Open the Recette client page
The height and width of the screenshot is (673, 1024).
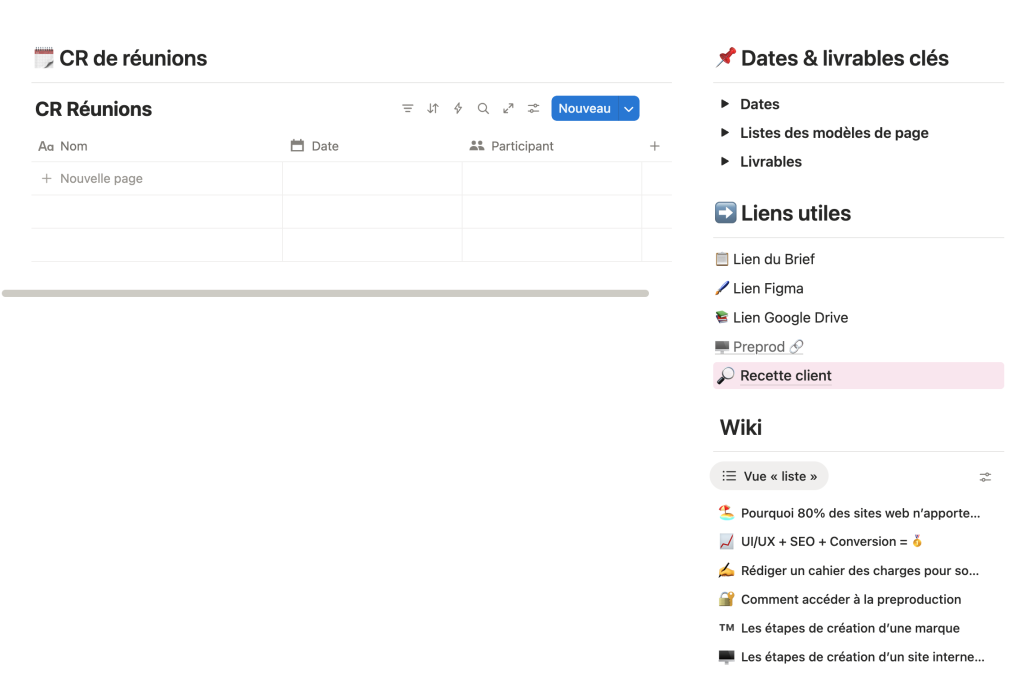click(785, 376)
